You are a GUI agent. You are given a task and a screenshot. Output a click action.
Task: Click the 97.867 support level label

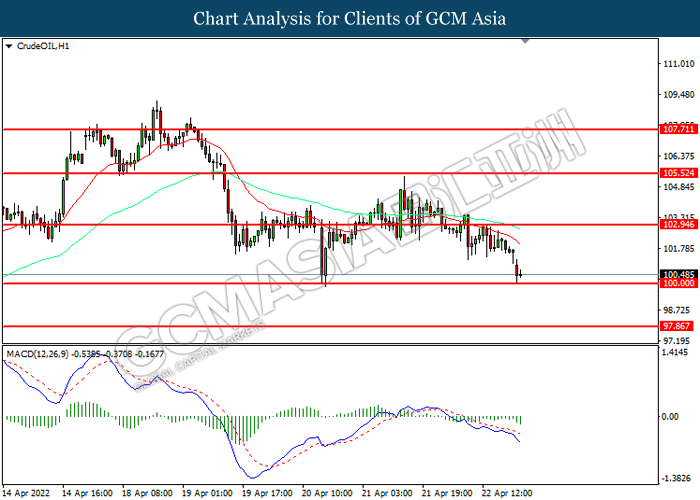tap(676, 326)
